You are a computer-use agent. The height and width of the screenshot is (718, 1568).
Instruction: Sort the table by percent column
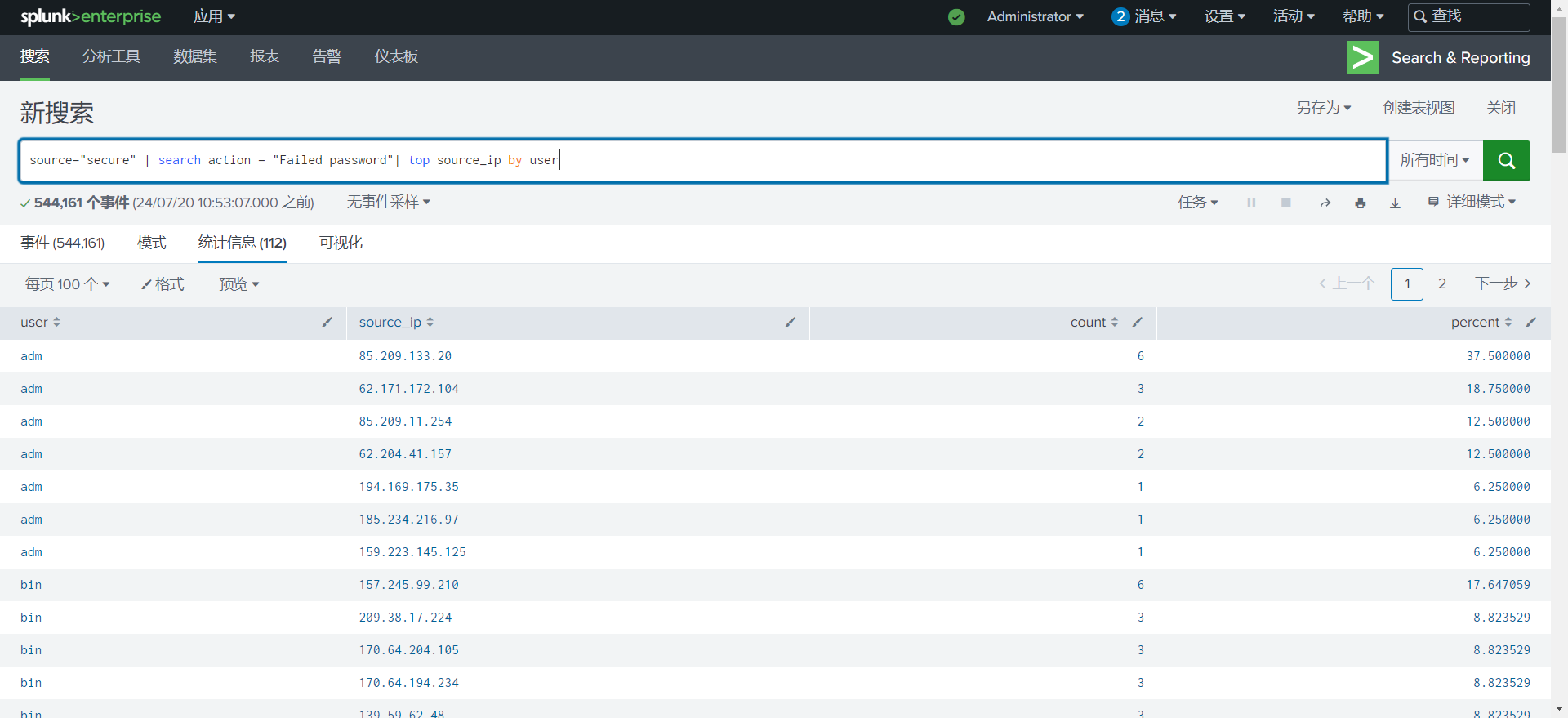click(1481, 323)
